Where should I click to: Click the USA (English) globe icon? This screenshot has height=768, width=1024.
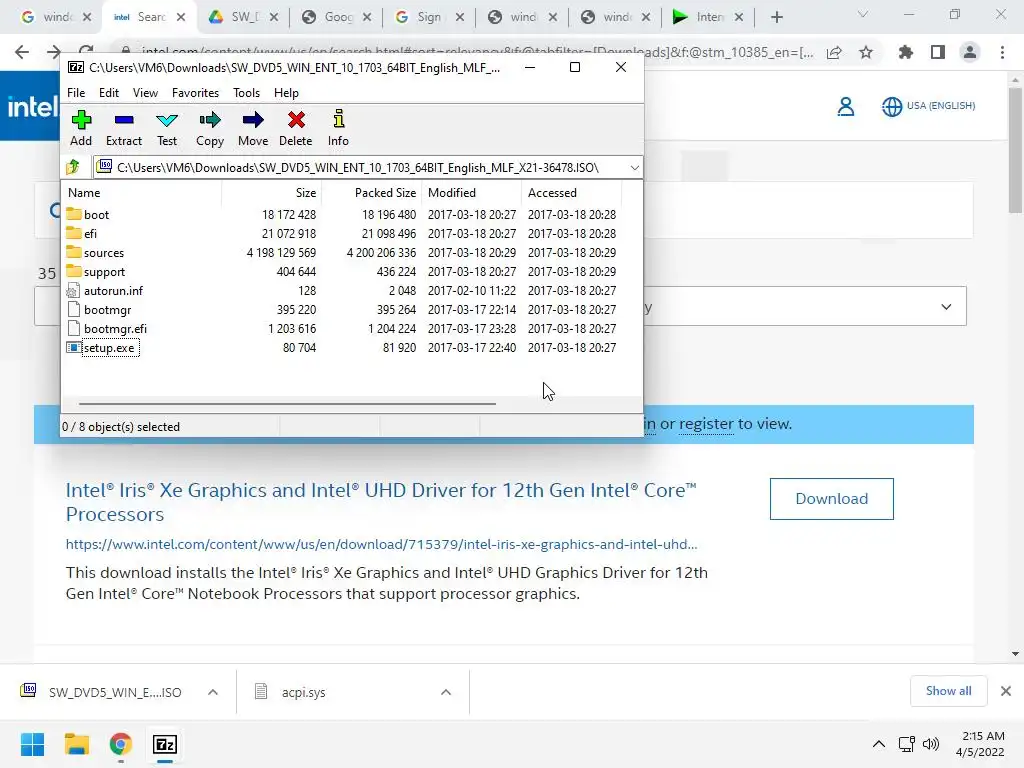coord(892,106)
